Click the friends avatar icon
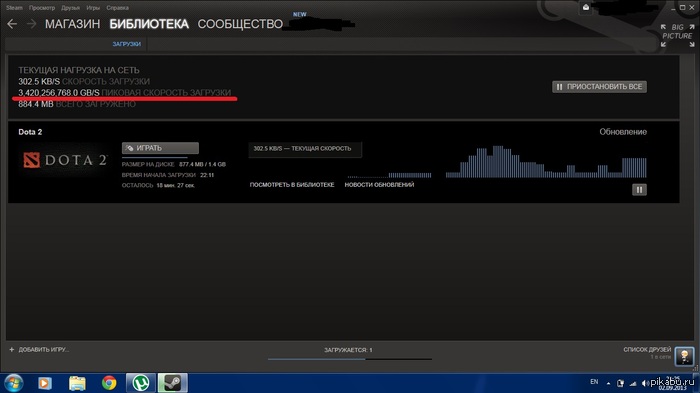The image size is (700, 393). [x=684, y=356]
